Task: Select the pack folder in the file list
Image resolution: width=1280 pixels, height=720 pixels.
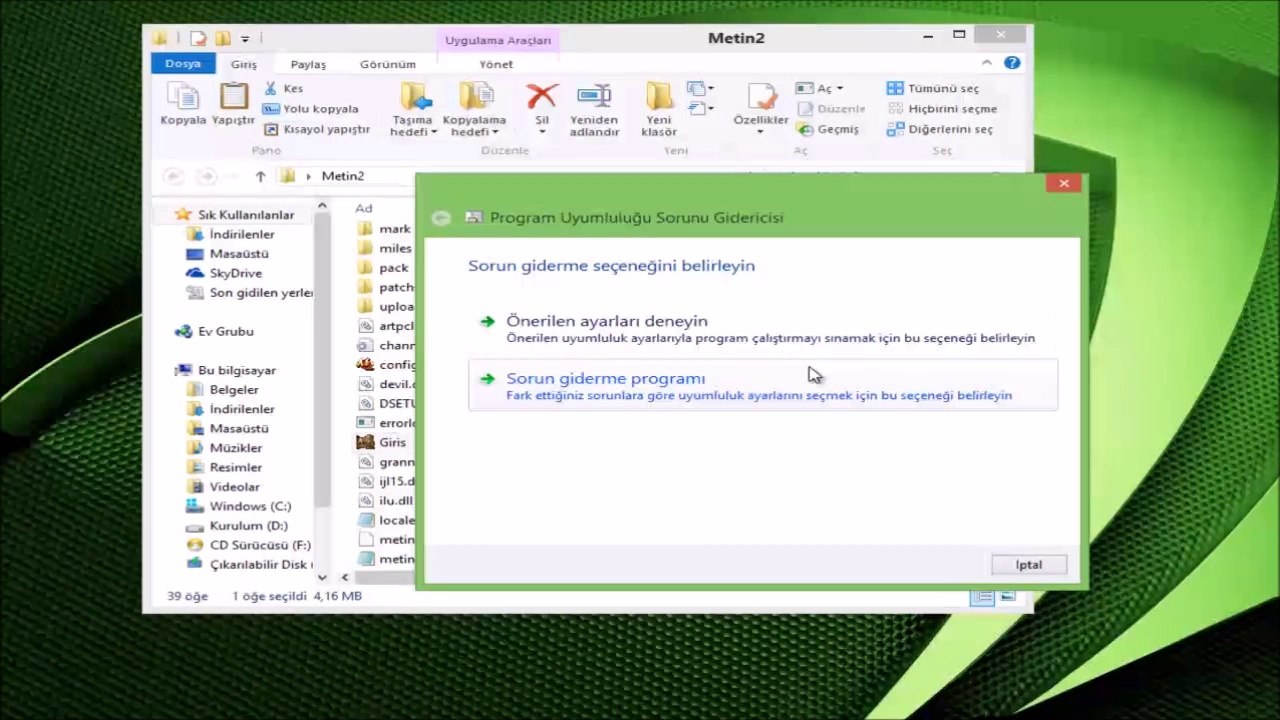Action: [x=384, y=268]
